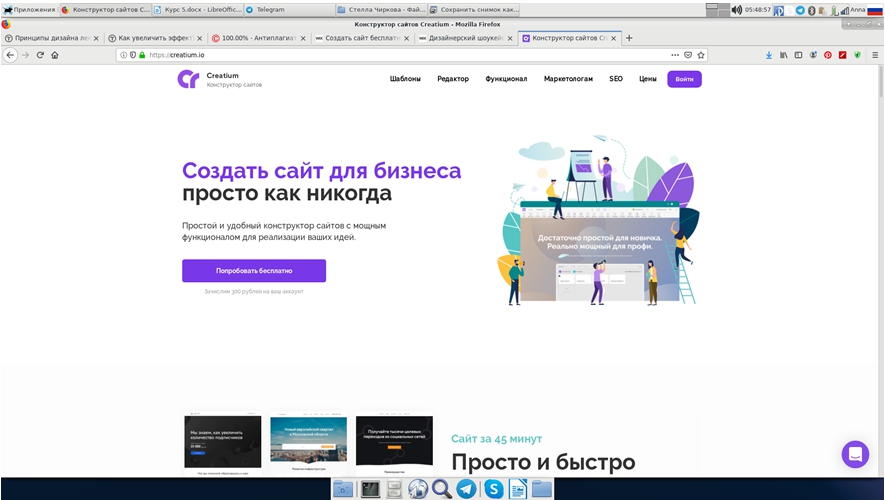This screenshot has height=500, width=885.
Task: Open Шаблоны in the site navigation
Action: point(405,79)
